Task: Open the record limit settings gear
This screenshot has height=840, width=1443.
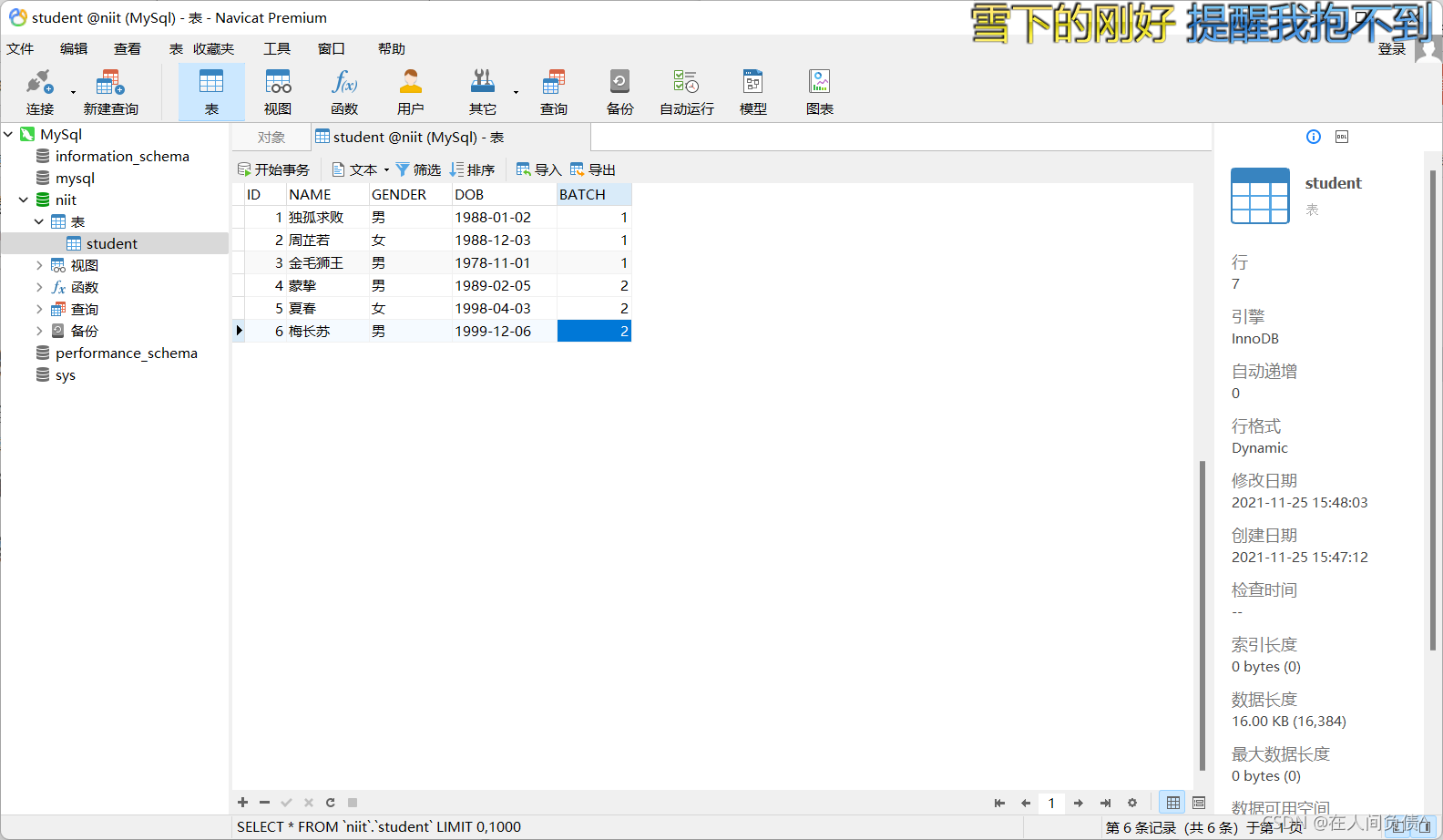Action: pyautogui.click(x=1132, y=803)
